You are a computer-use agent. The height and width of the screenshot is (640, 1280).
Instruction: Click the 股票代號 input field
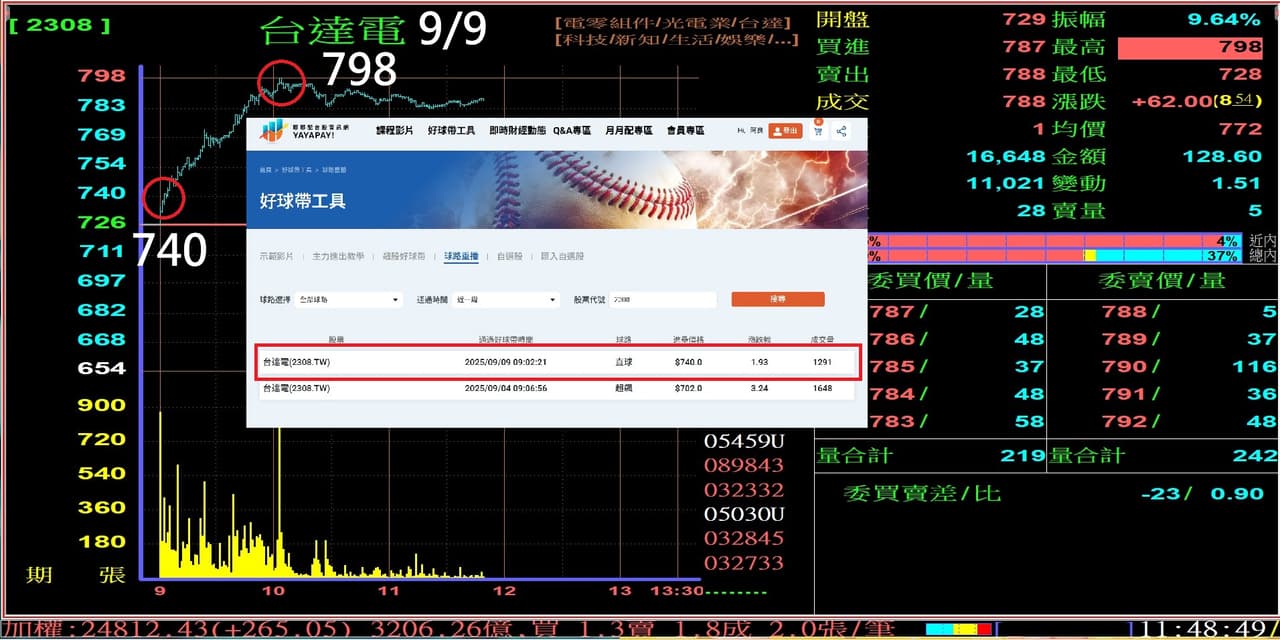664,299
